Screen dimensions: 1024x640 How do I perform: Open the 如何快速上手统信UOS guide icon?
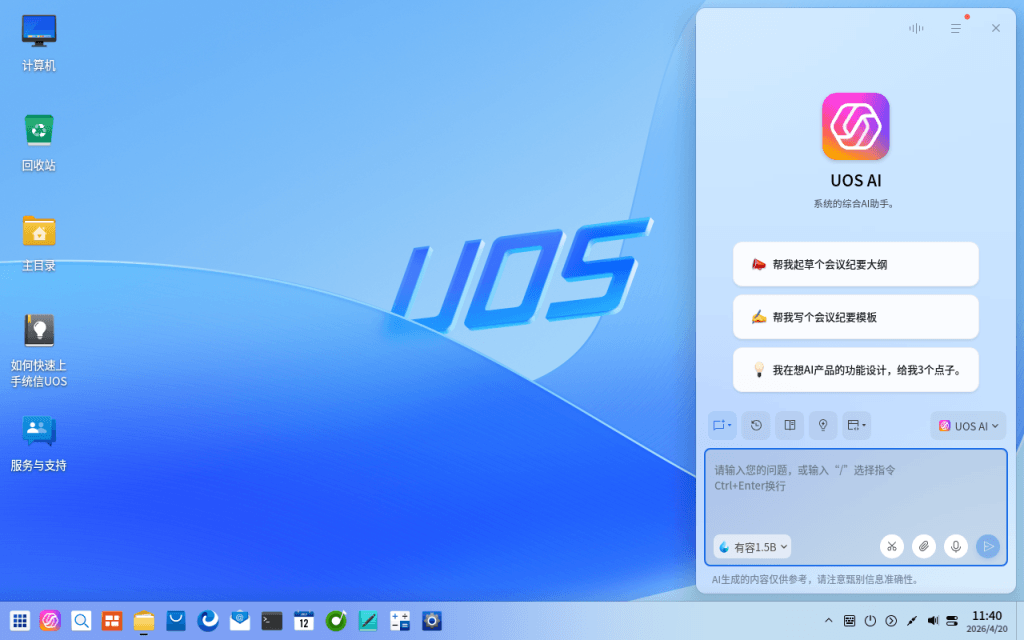[39, 351]
